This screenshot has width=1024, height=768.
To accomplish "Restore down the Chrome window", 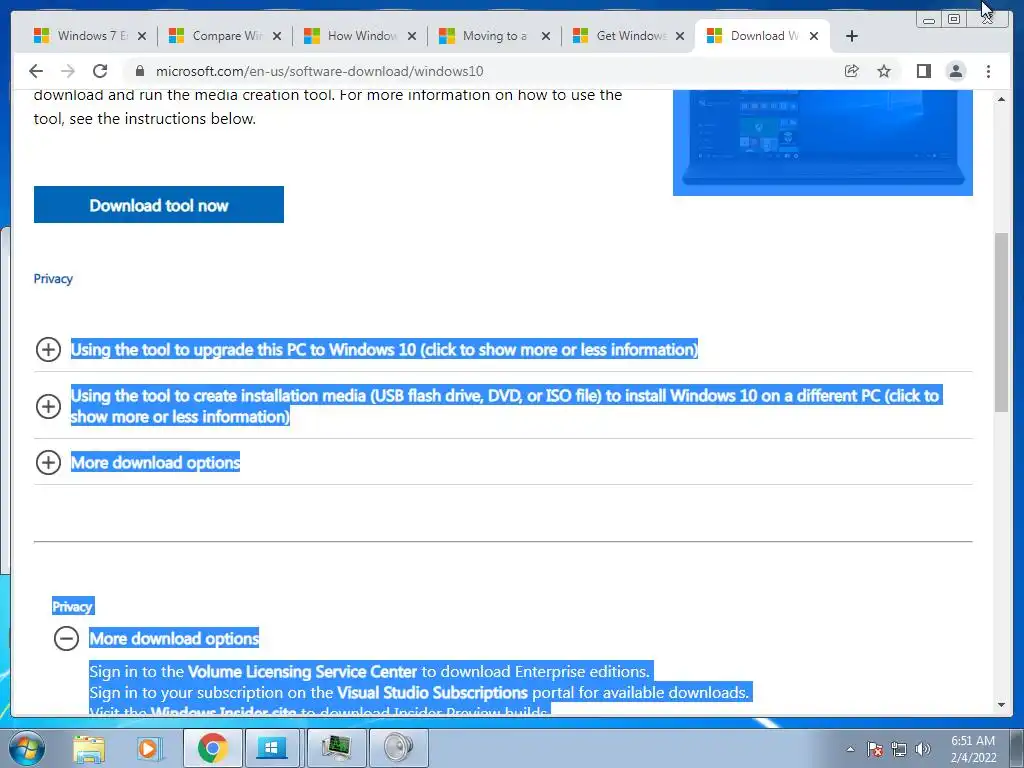I will (x=954, y=19).
